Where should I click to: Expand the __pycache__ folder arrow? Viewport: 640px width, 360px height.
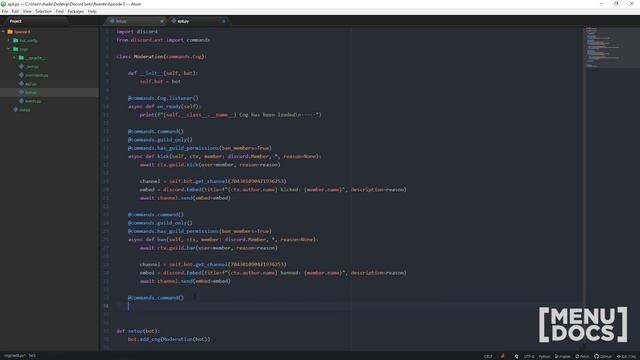click(x=14, y=58)
